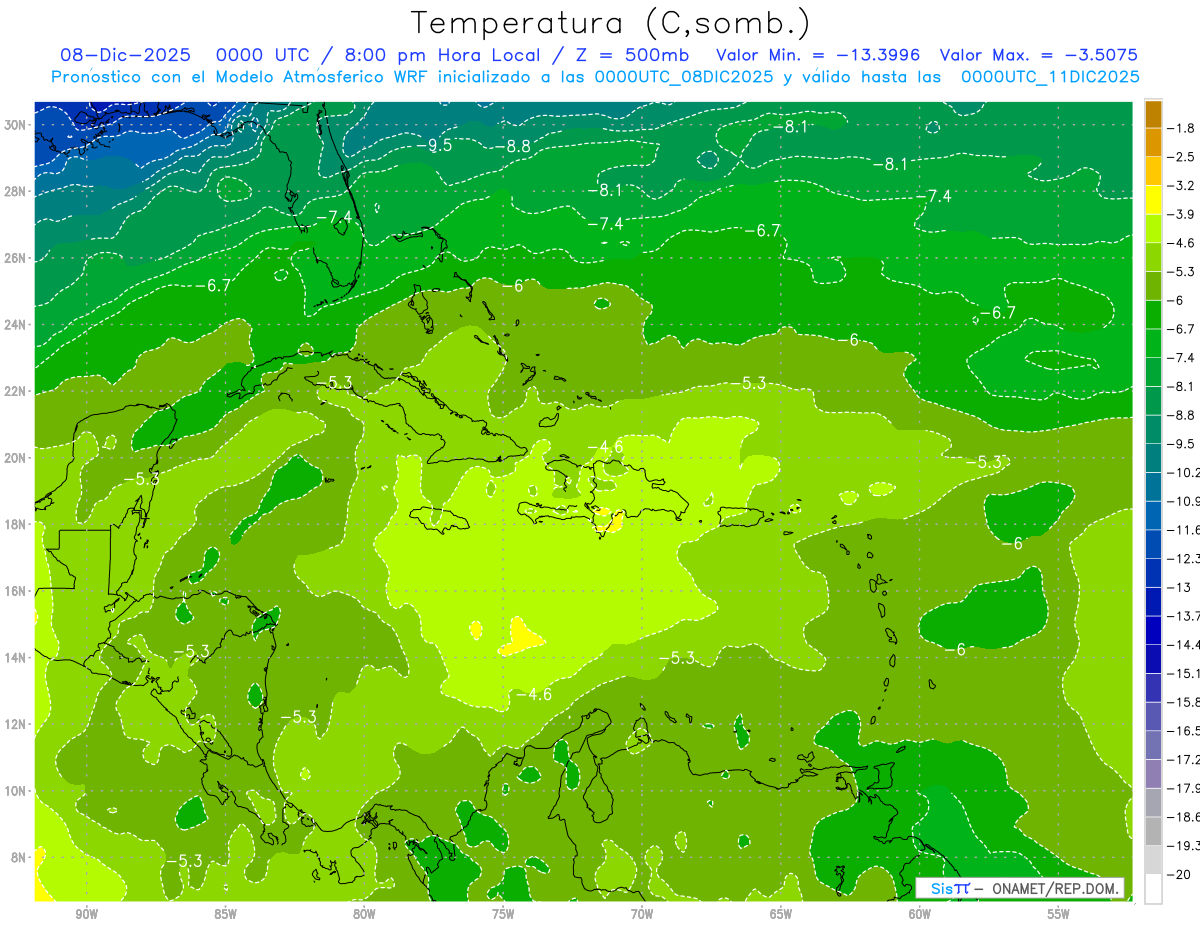The image size is (1200, 927).
Task: Click the 30N latitude axis label
Action: (15, 125)
